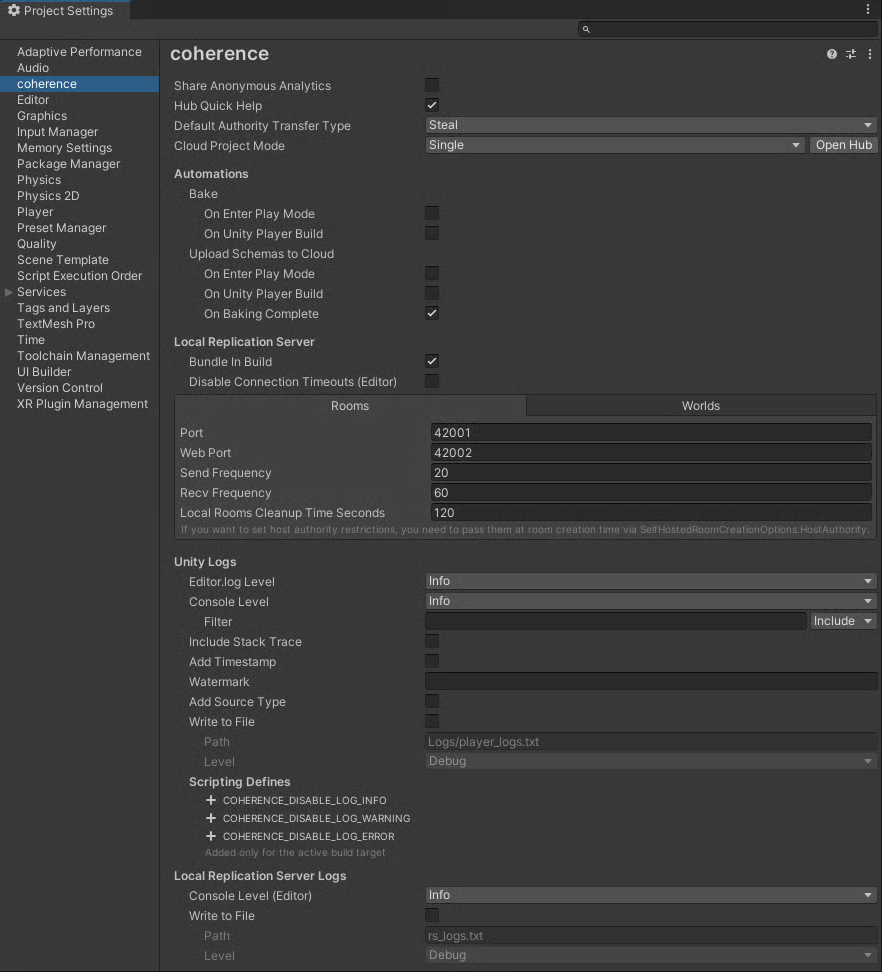Click plus icon next to COHERENCE_DISABLE_LOG_INFO
Image resolution: width=882 pixels, height=972 pixels.
pos(211,801)
